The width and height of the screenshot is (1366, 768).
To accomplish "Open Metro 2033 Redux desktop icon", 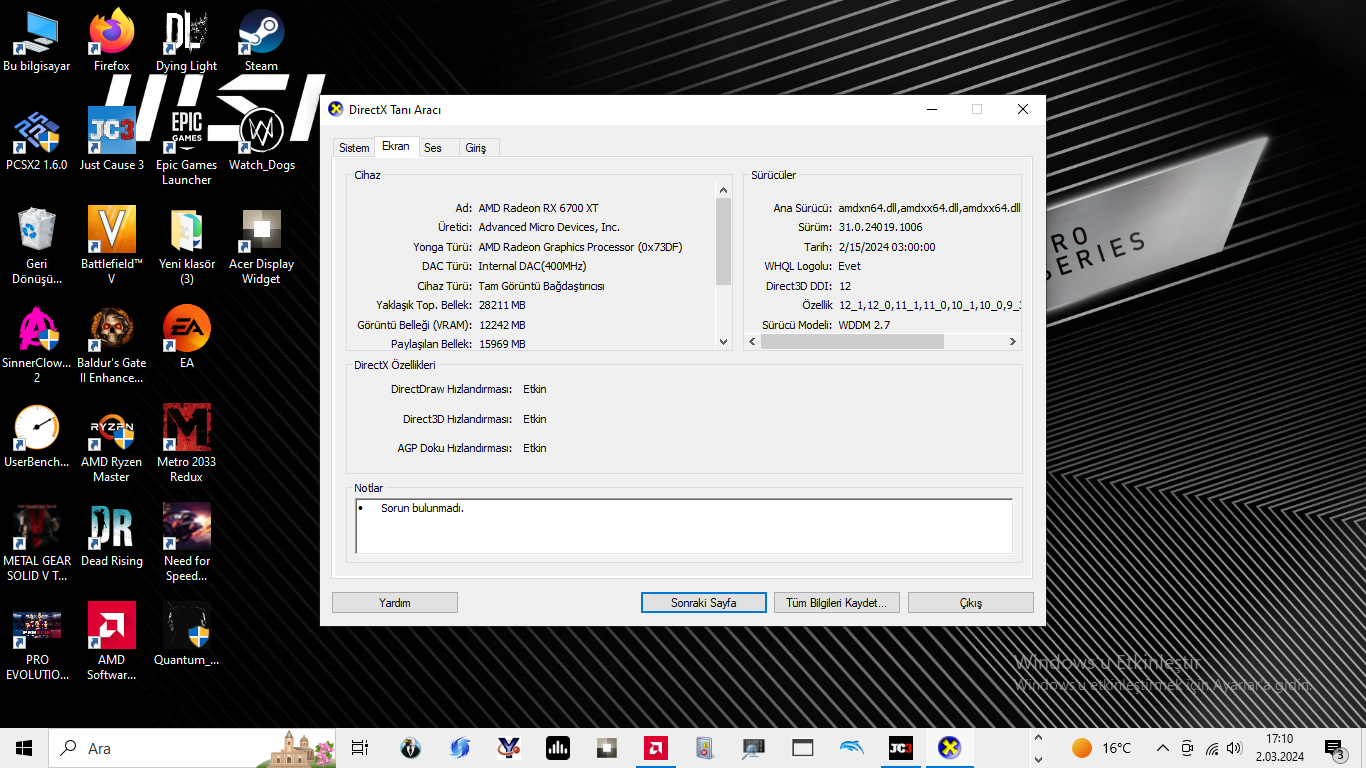I will pos(186,430).
